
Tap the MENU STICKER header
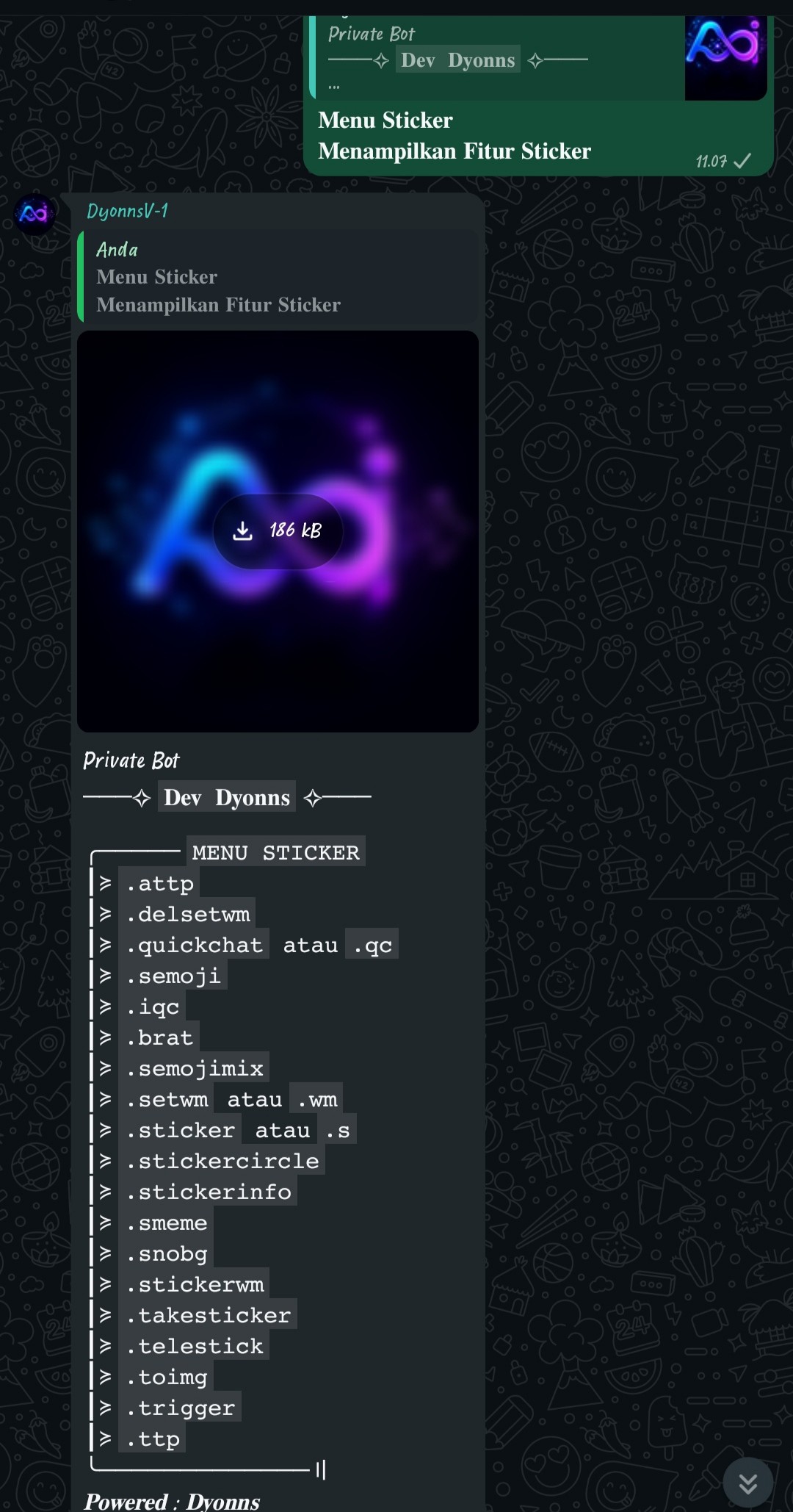click(x=276, y=852)
